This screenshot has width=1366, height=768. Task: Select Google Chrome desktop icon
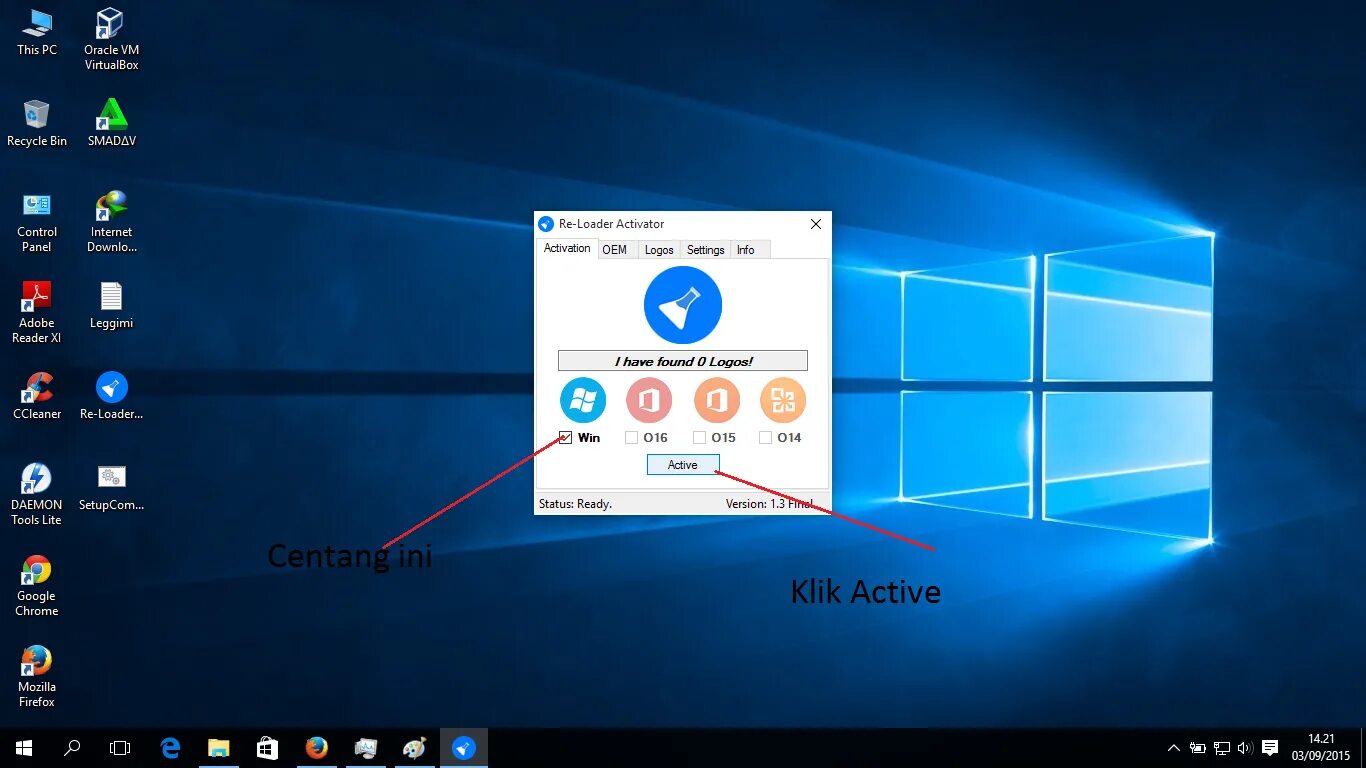pos(37,586)
